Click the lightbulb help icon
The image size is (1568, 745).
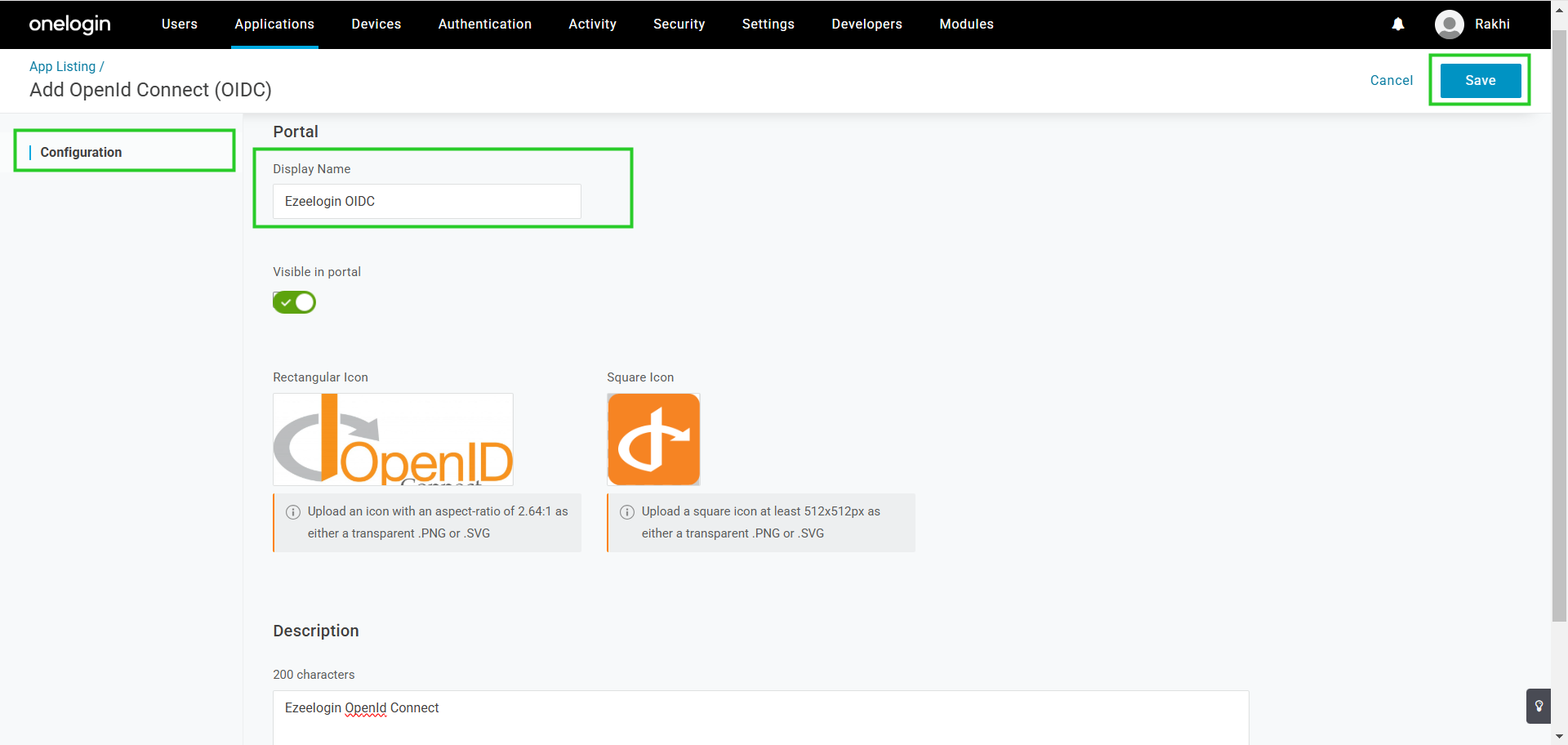[1539, 706]
